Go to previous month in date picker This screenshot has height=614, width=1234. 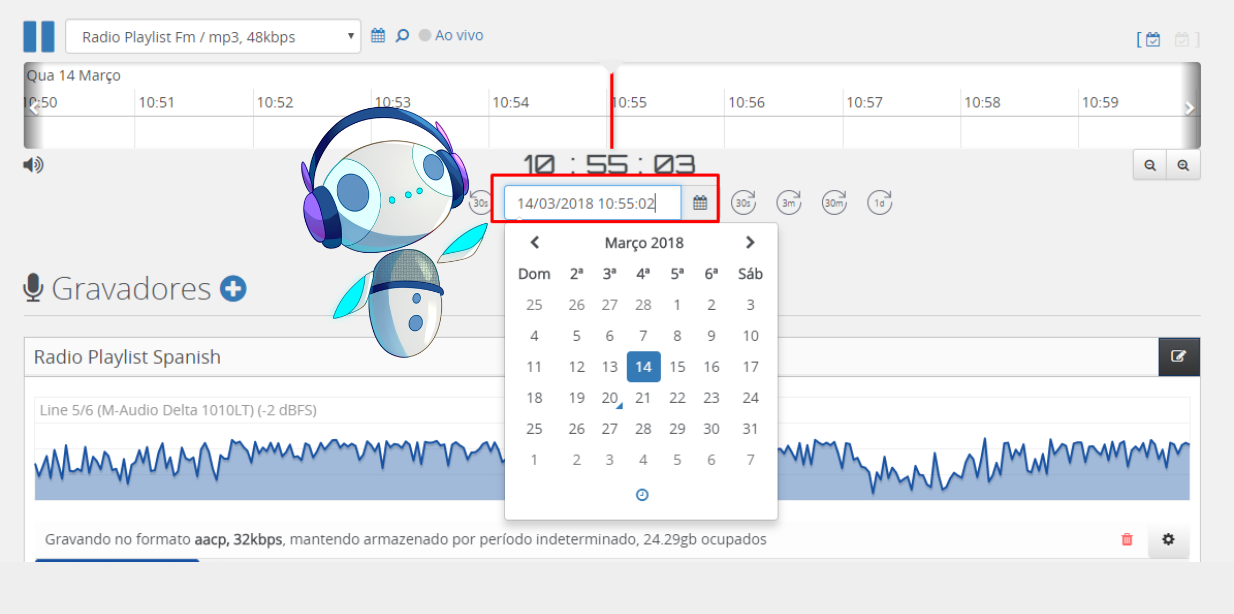pyautogui.click(x=535, y=242)
